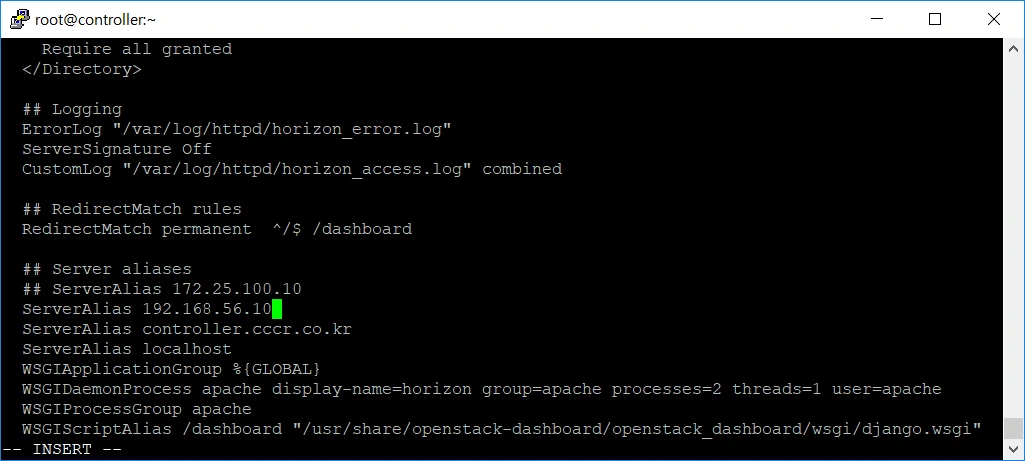Click the PuTTY icon in title bar
Screen dimensions: 1025x461
(20, 19)
